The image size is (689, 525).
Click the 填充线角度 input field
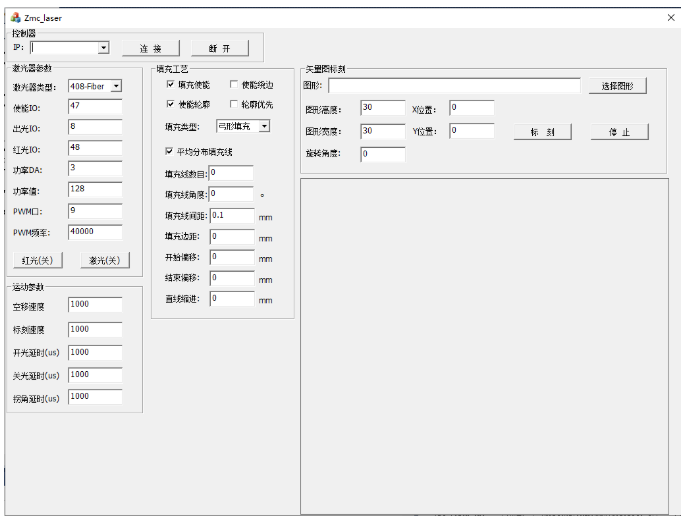(231, 195)
